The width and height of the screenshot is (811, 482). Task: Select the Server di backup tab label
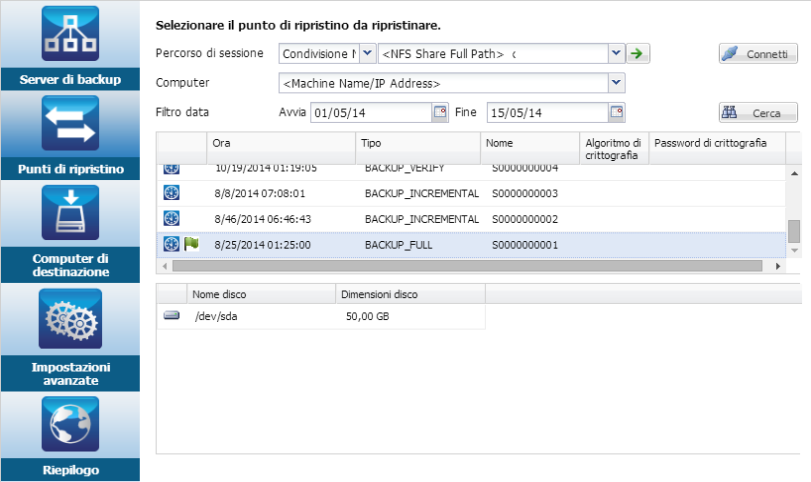click(70, 80)
